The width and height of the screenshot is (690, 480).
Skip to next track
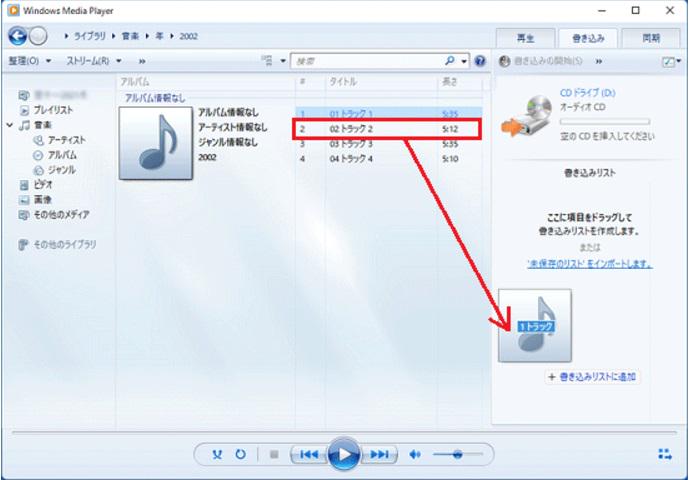(379, 454)
